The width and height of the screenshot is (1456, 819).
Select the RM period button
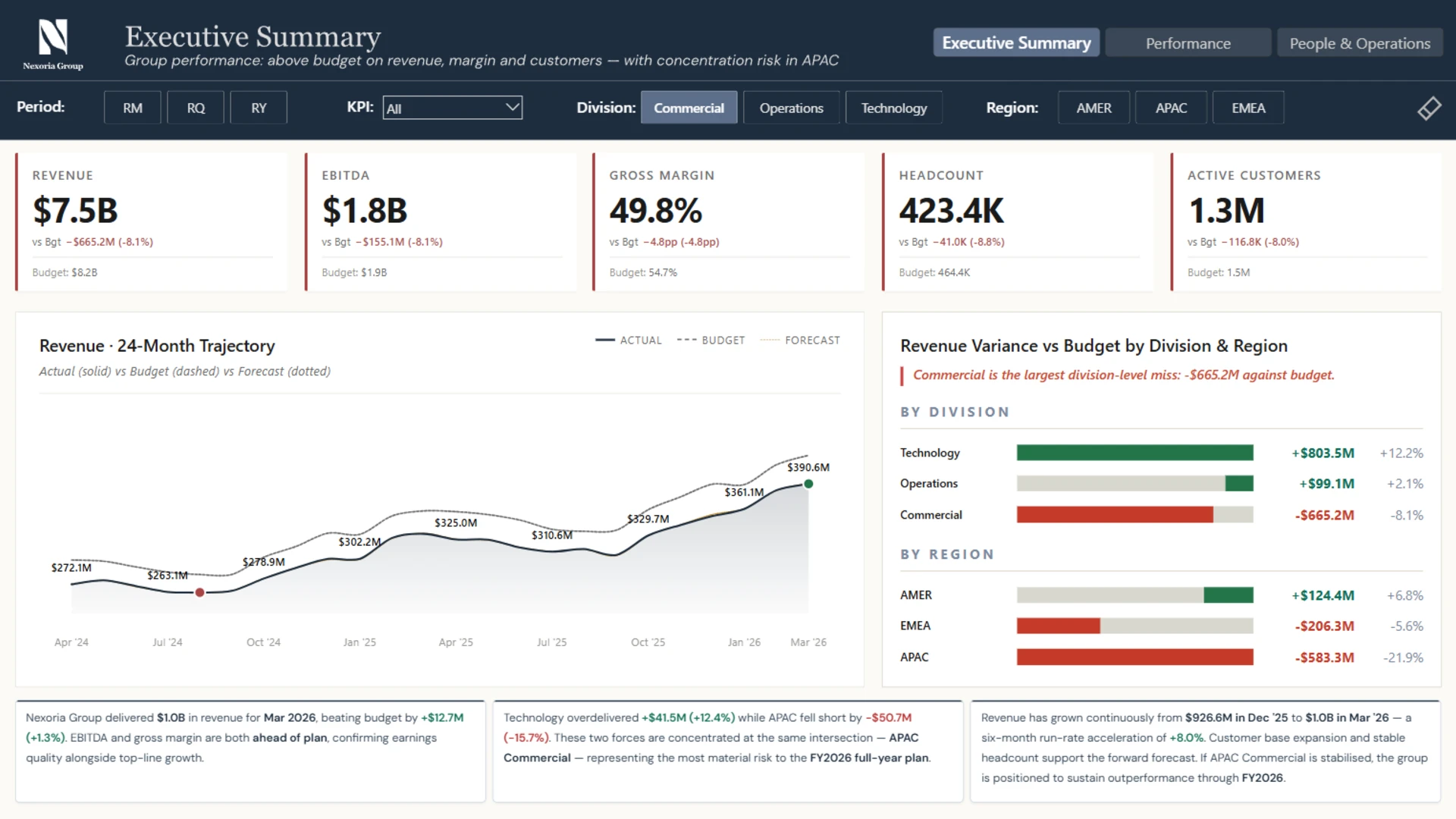coord(133,108)
